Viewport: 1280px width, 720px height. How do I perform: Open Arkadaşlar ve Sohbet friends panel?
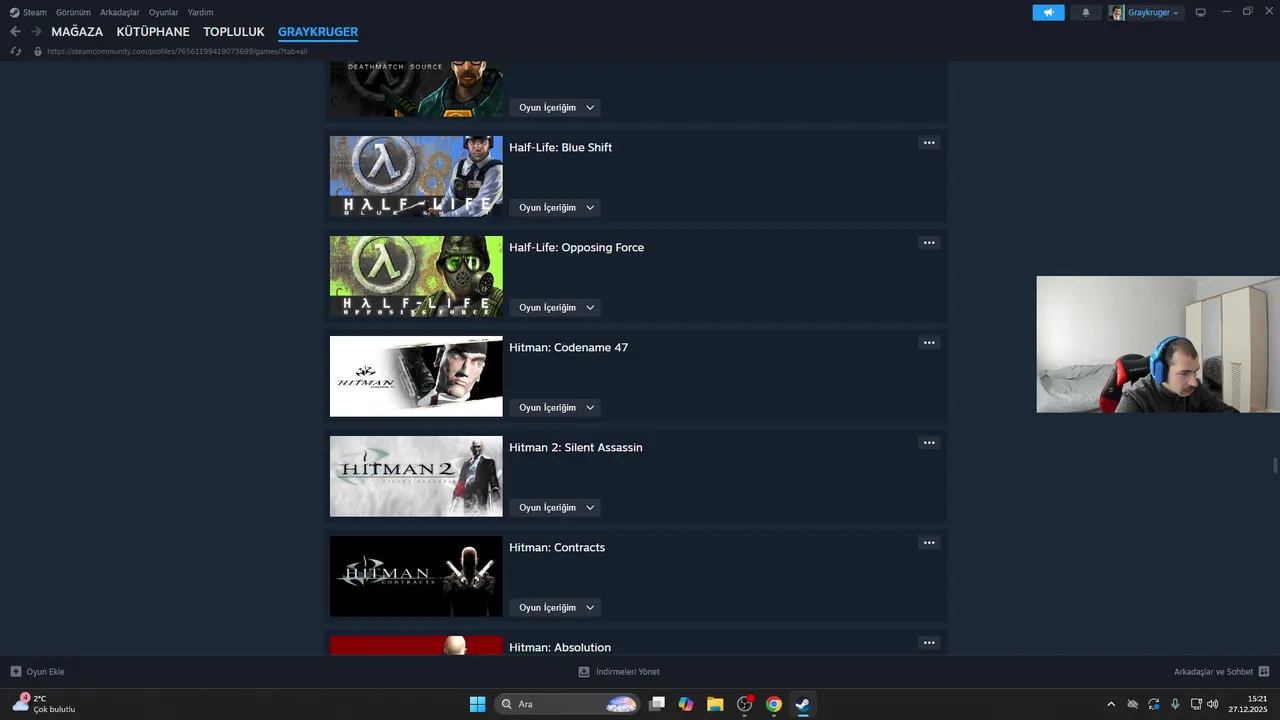coord(1221,672)
